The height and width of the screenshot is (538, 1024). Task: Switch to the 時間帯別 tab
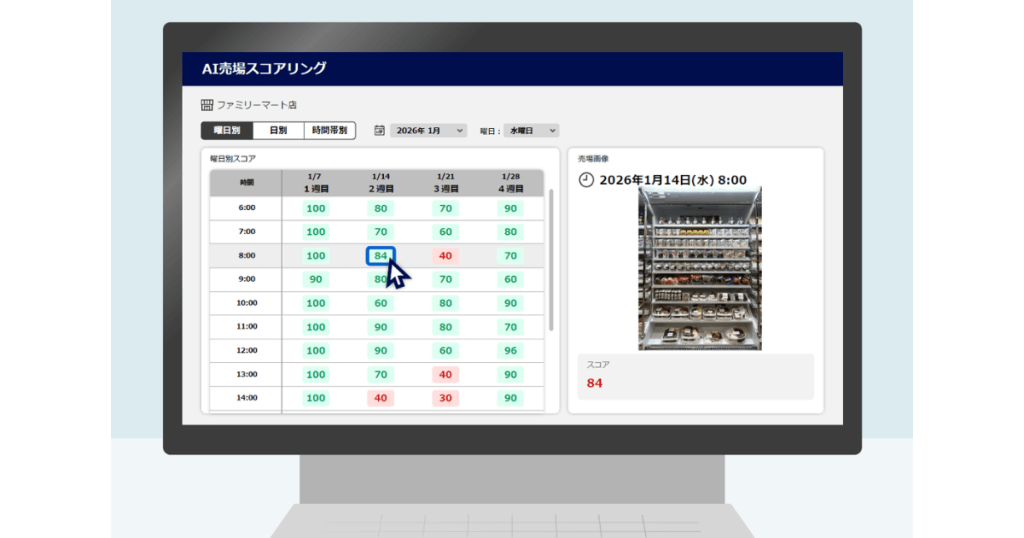pyautogui.click(x=329, y=130)
